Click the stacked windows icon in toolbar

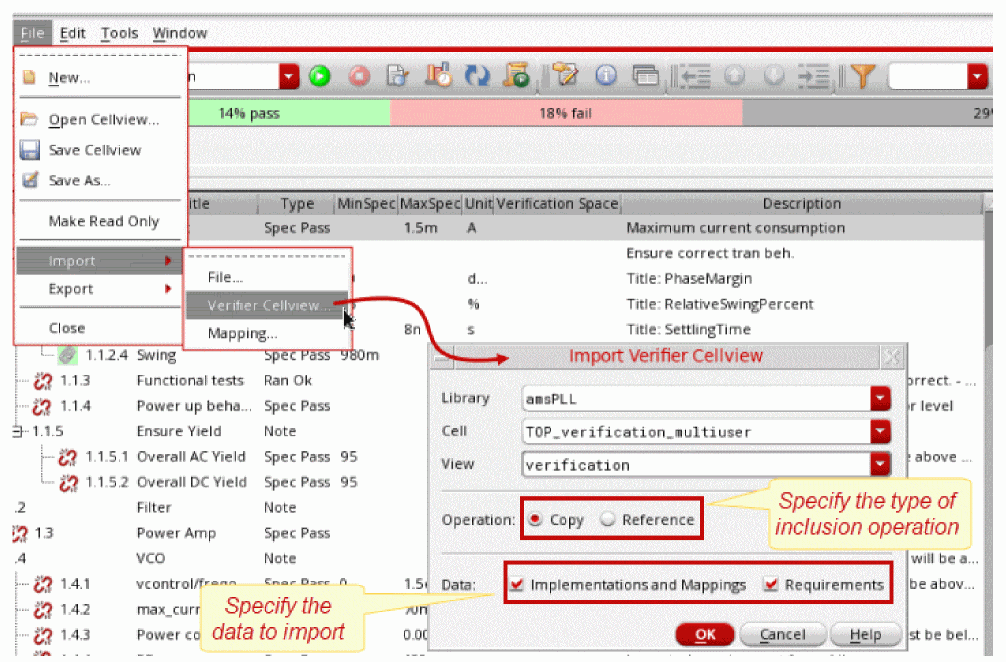[645, 76]
